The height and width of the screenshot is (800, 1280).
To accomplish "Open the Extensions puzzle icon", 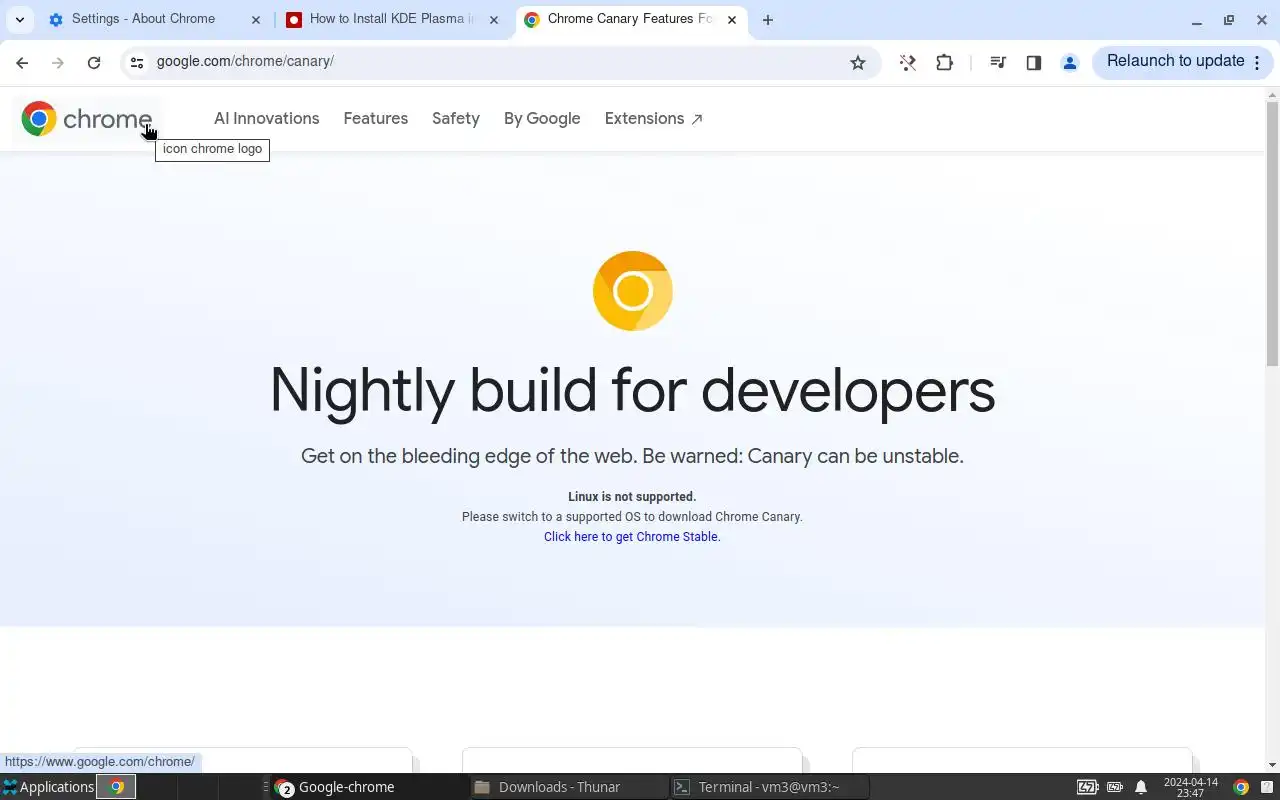I will click(944, 62).
